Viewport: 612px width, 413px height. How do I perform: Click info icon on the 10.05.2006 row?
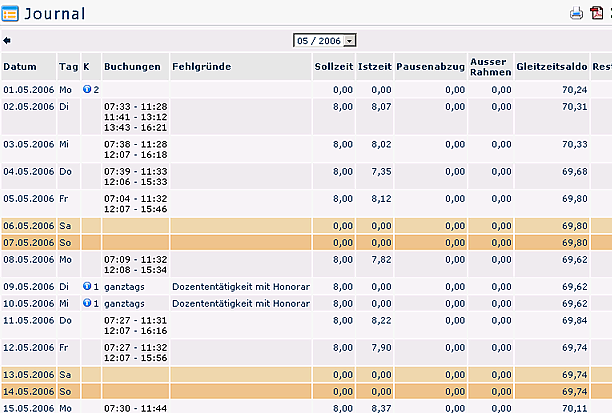point(87,303)
